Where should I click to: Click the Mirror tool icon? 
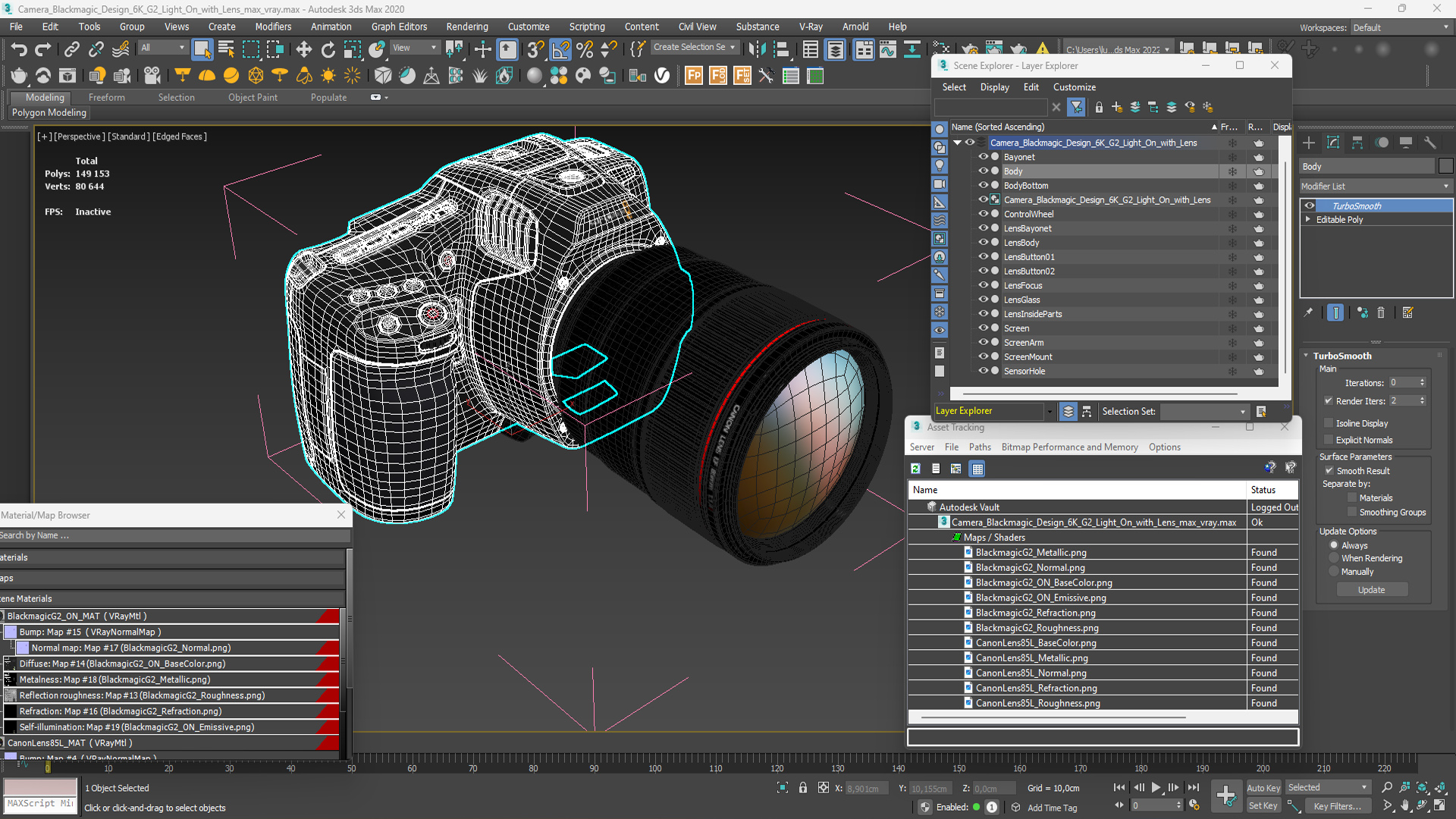[756, 49]
